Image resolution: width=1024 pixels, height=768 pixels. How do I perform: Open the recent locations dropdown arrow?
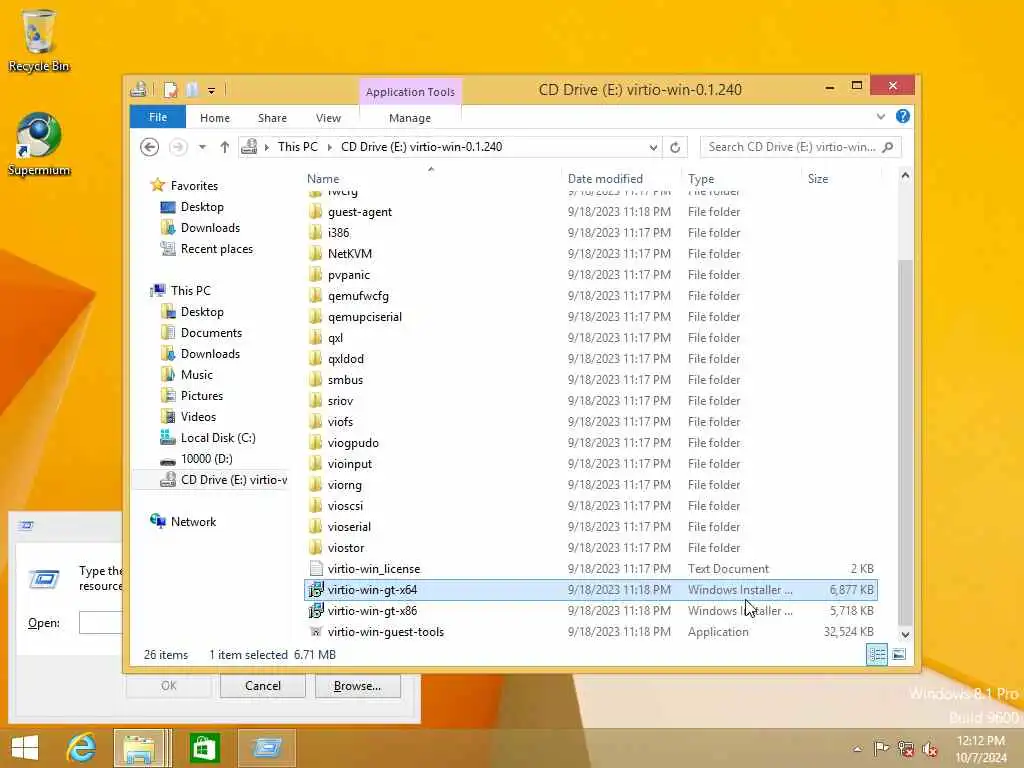202,147
